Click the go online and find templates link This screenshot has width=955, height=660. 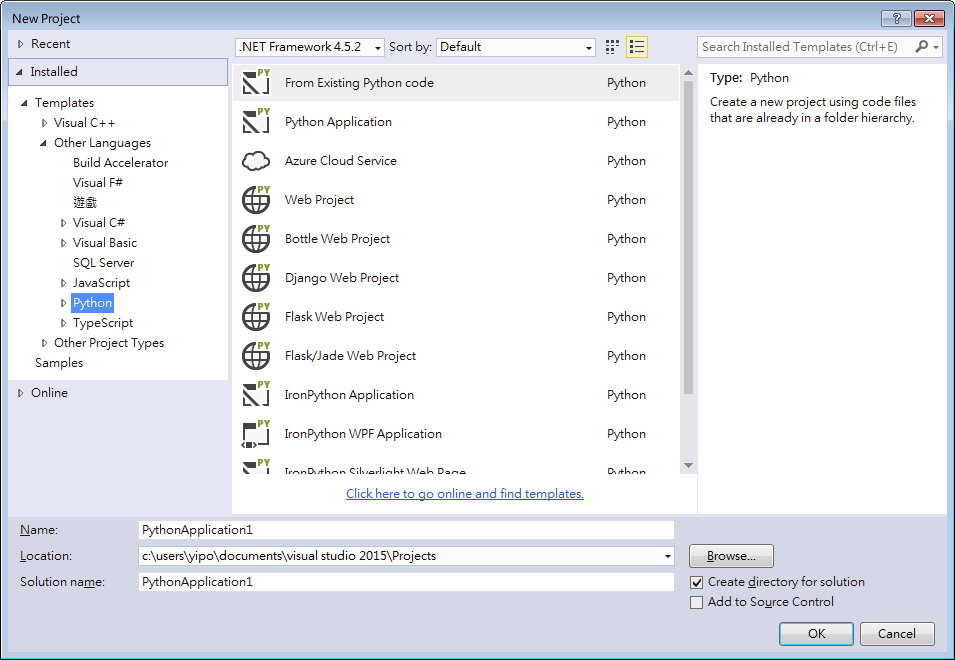(464, 494)
